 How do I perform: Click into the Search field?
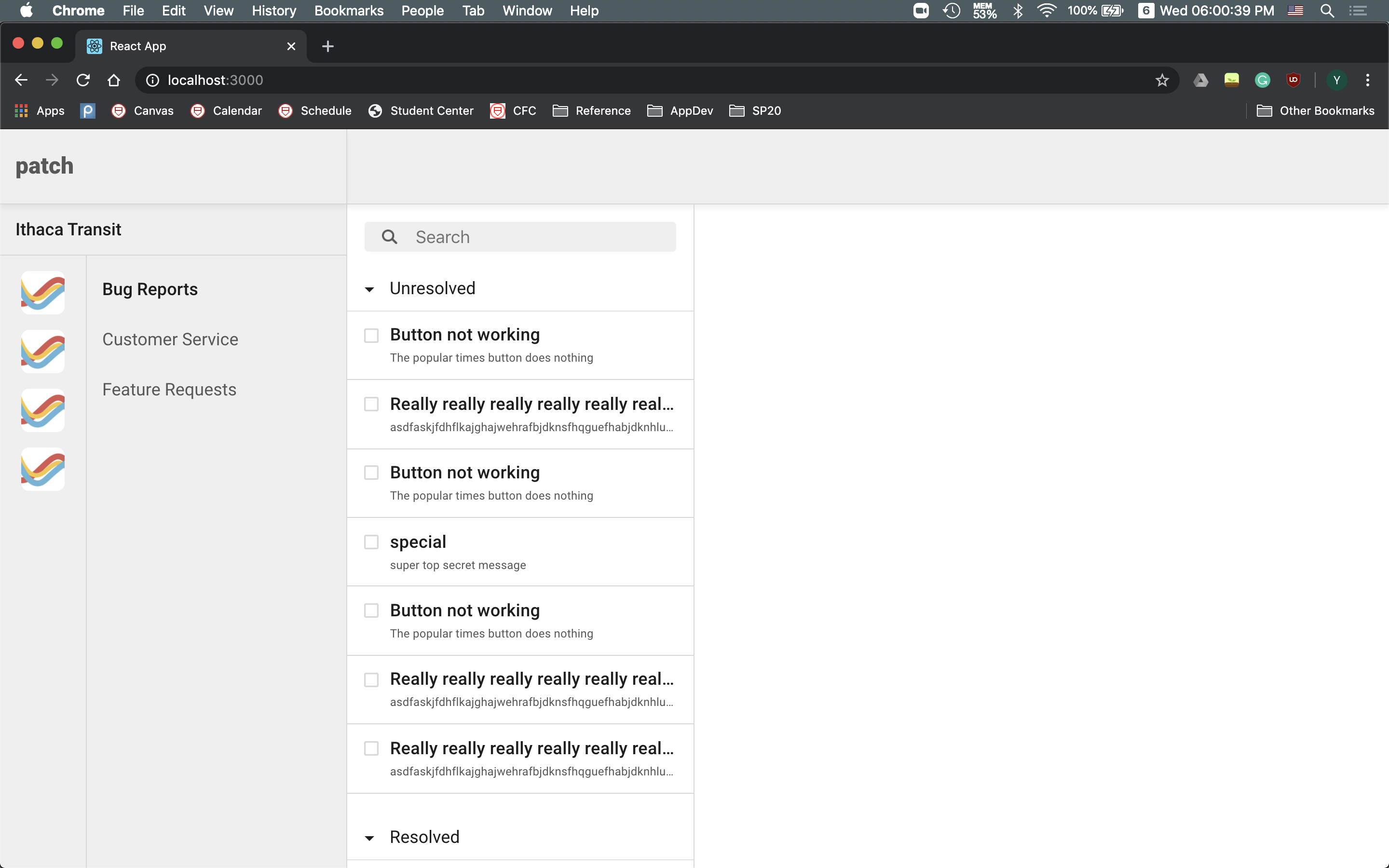(540, 237)
